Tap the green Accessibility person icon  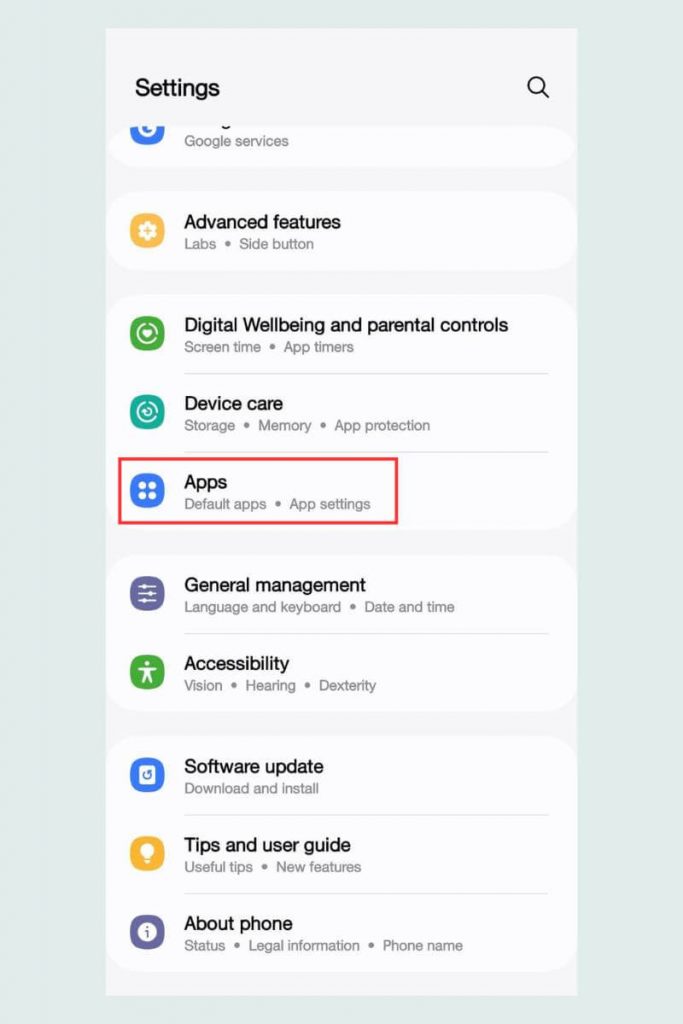[147, 672]
